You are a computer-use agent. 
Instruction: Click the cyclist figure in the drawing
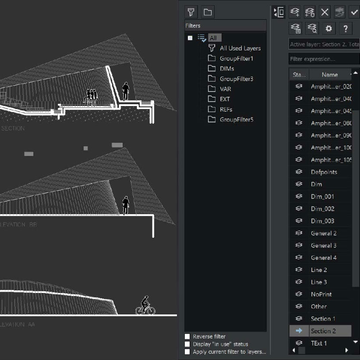pos(145,305)
